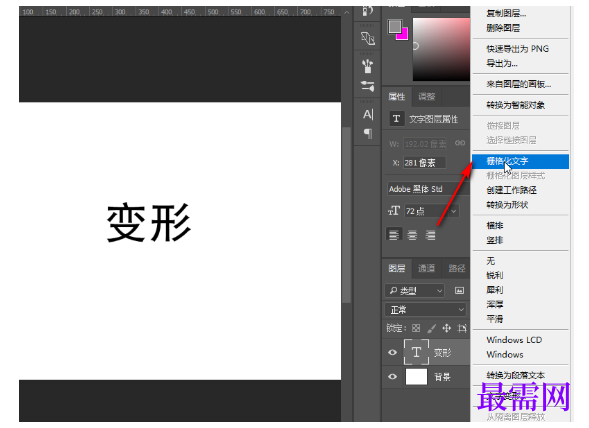This screenshot has width=589, height=428.
Task: Lock image pixels brush icon
Action: tap(432, 328)
